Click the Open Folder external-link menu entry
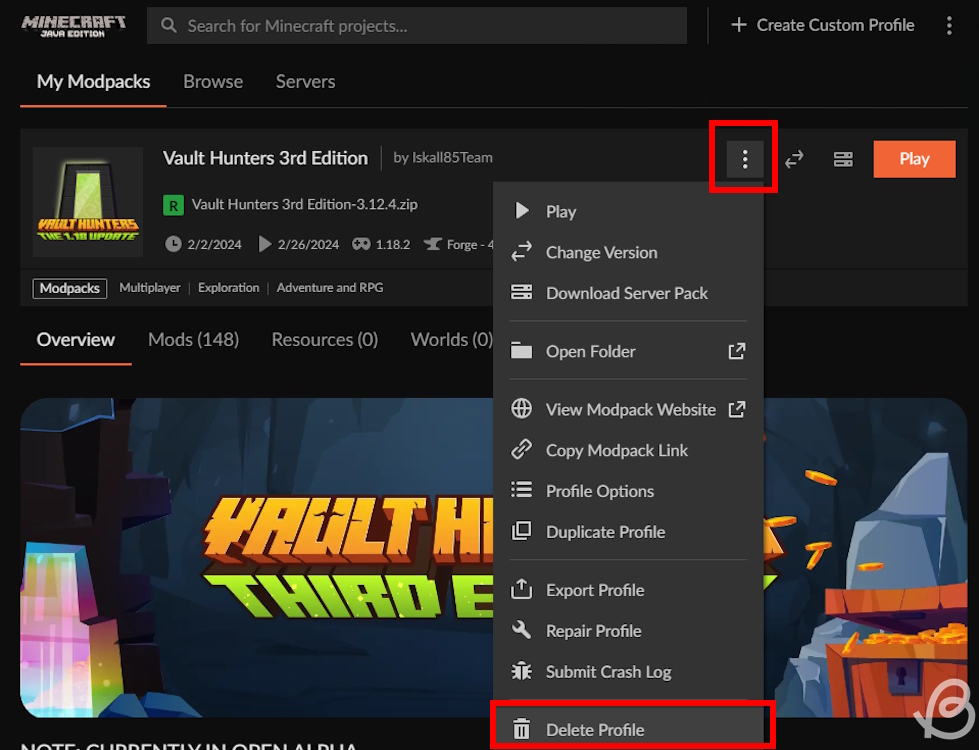The image size is (979, 750). point(591,351)
